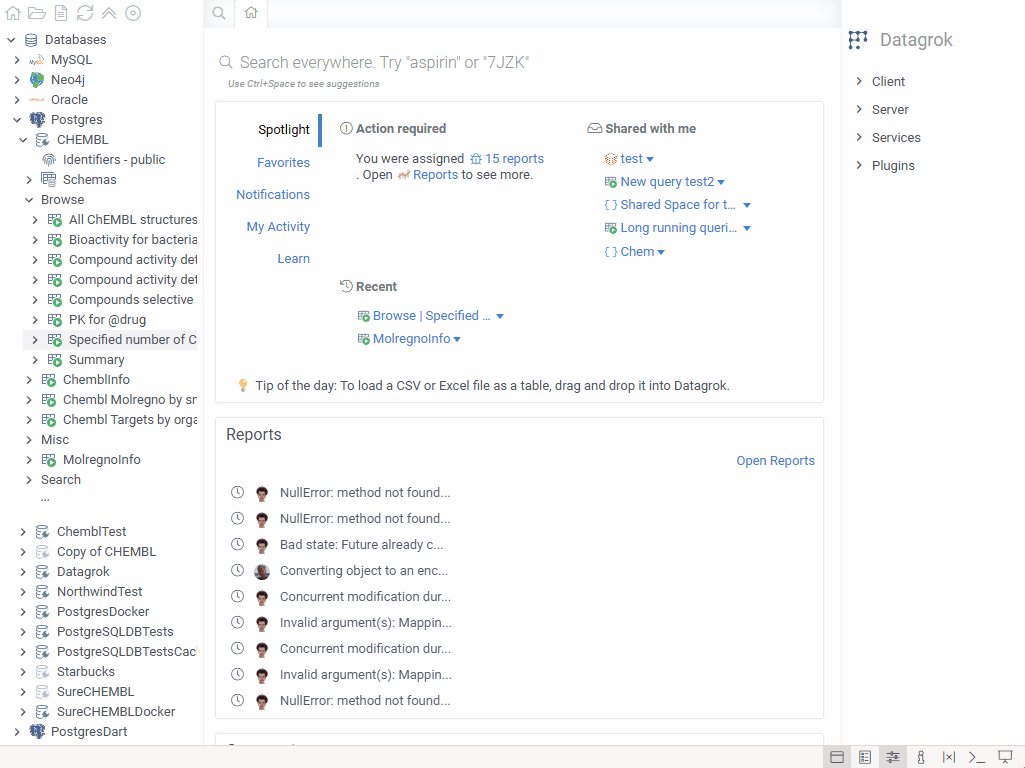Toggle the window layout button in status bar
The width and height of the screenshot is (1025, 768).
[x=837, y=757]
